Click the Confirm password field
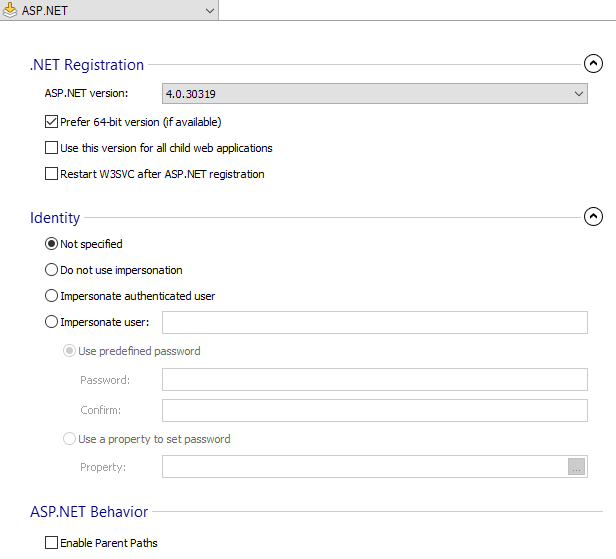Screen dimensions: 616x559 [375, 411]
